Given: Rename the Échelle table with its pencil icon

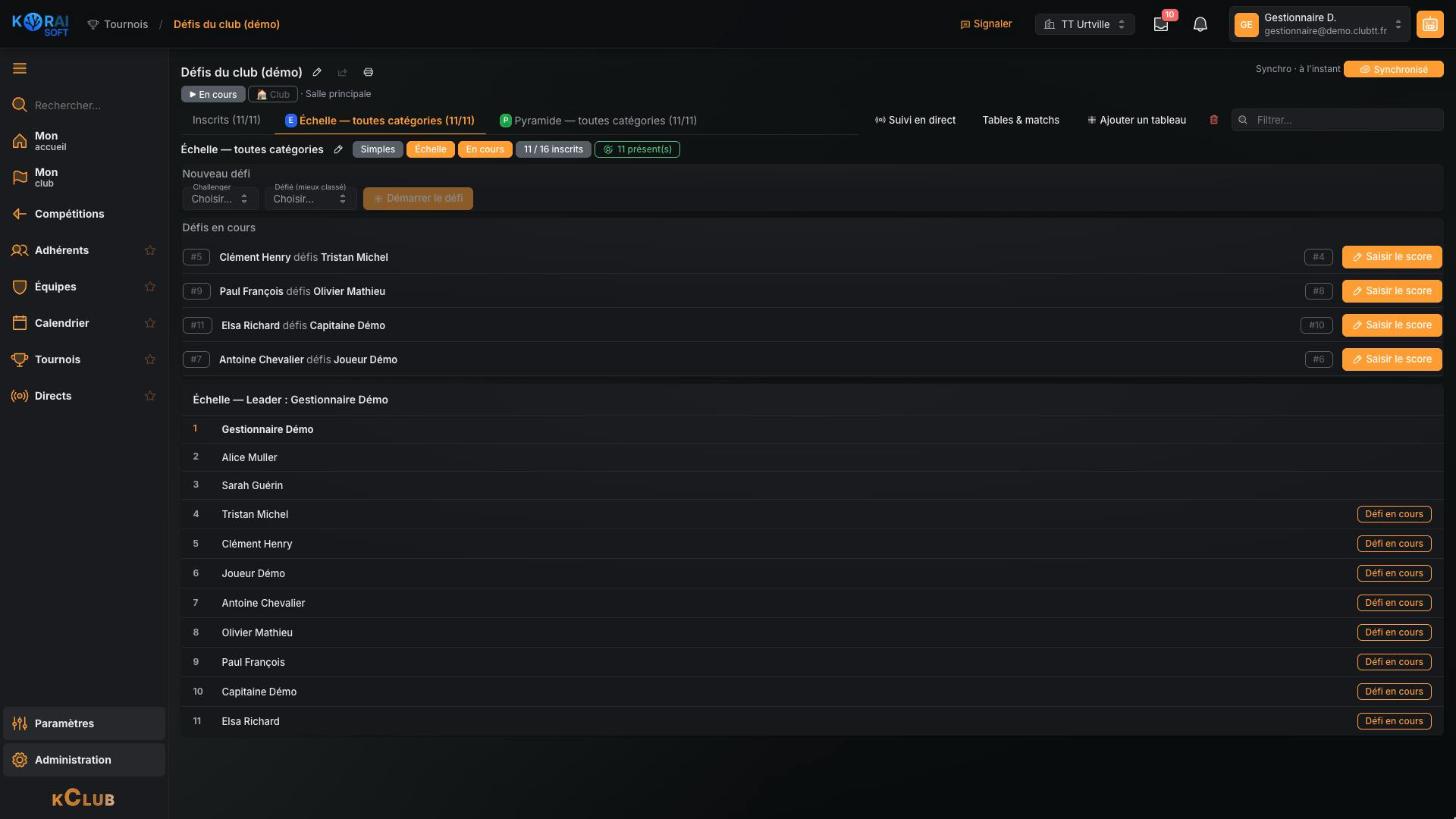Looking at the screenshot, I should [338, 150].
